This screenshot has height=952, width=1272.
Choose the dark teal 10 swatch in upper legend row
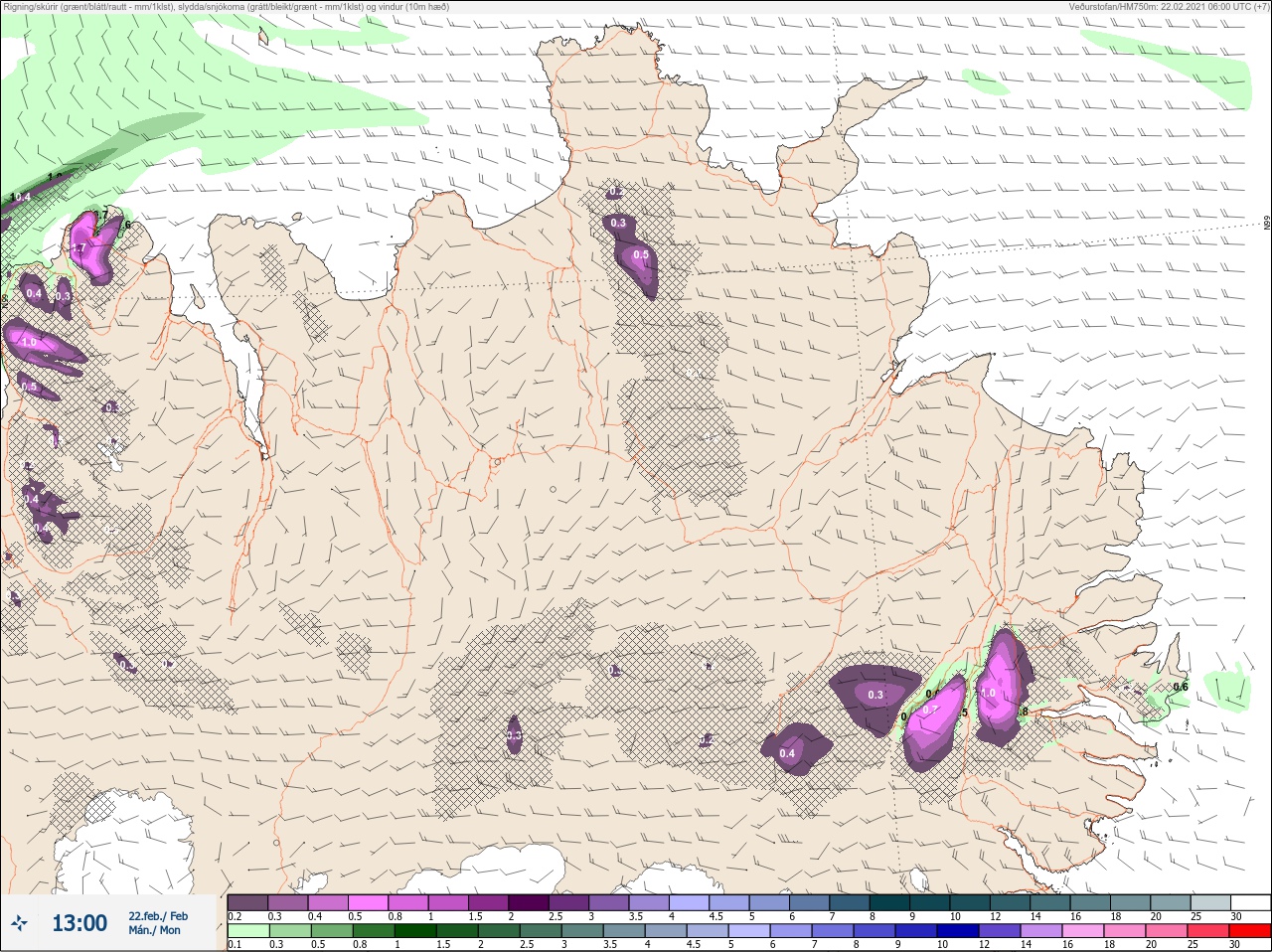point(970,902)
